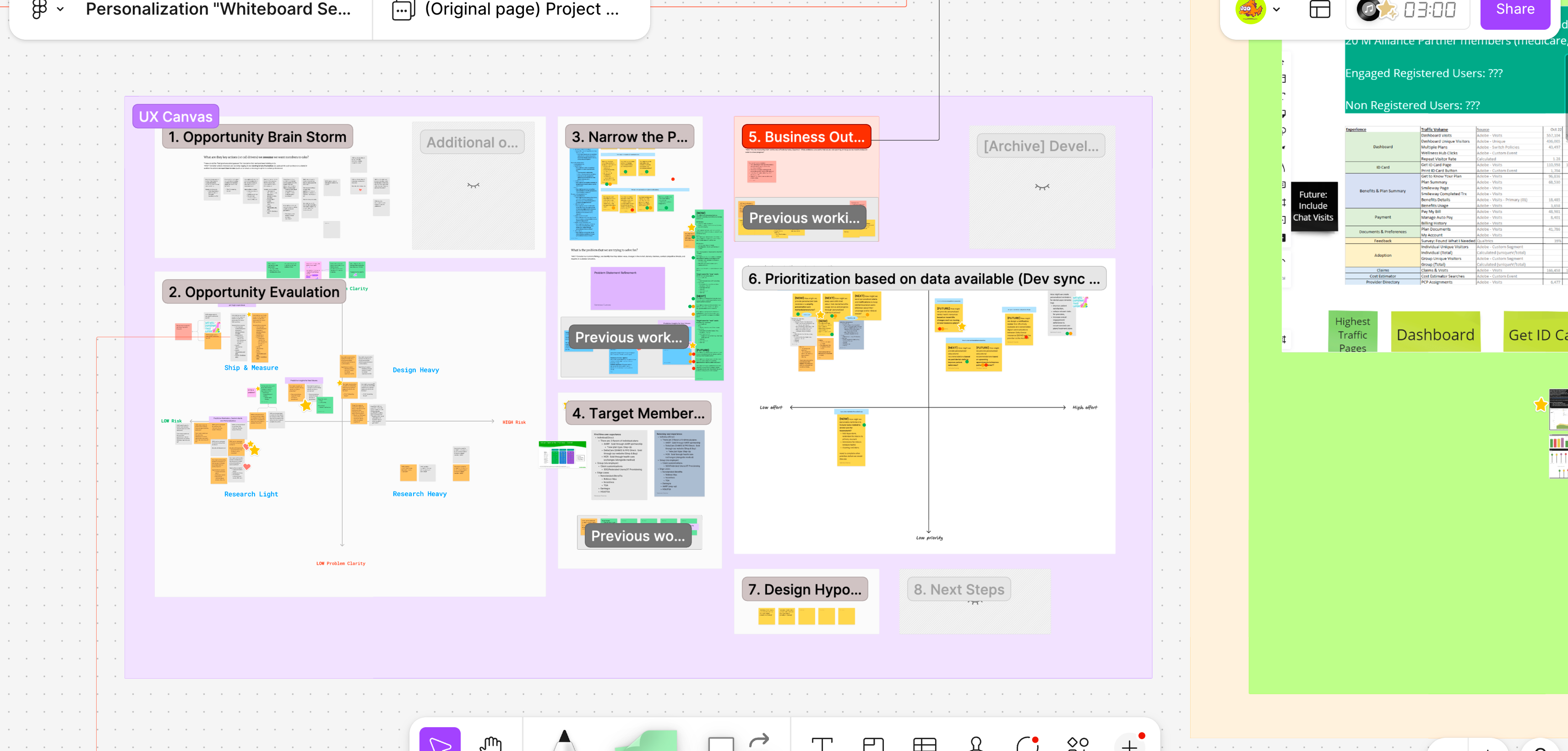The image size is (1568, 751).
Task: Click the green chart thumbnail left of Target Member
Action: (562, 454)
